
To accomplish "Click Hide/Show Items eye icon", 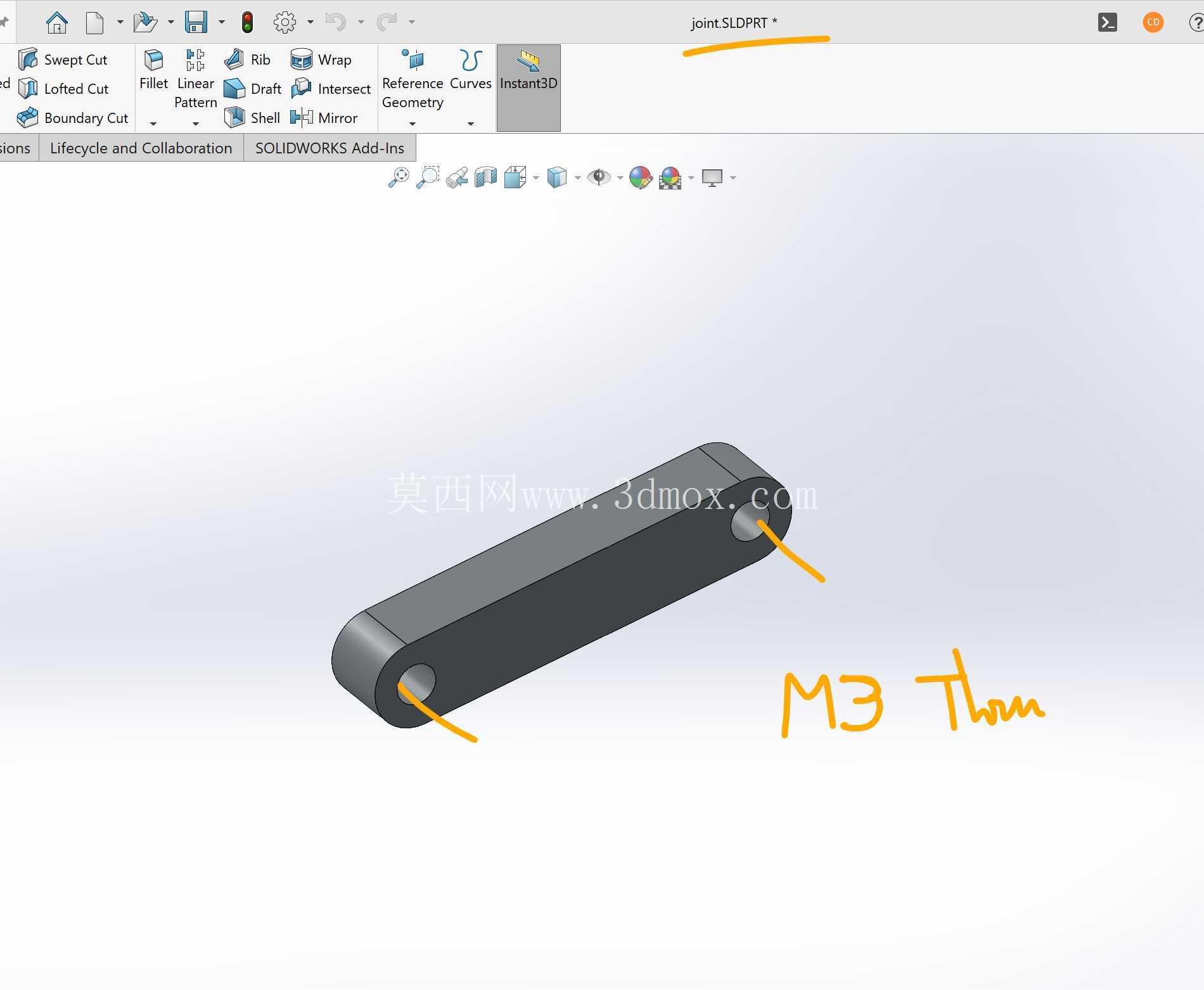I will [599, 177].
